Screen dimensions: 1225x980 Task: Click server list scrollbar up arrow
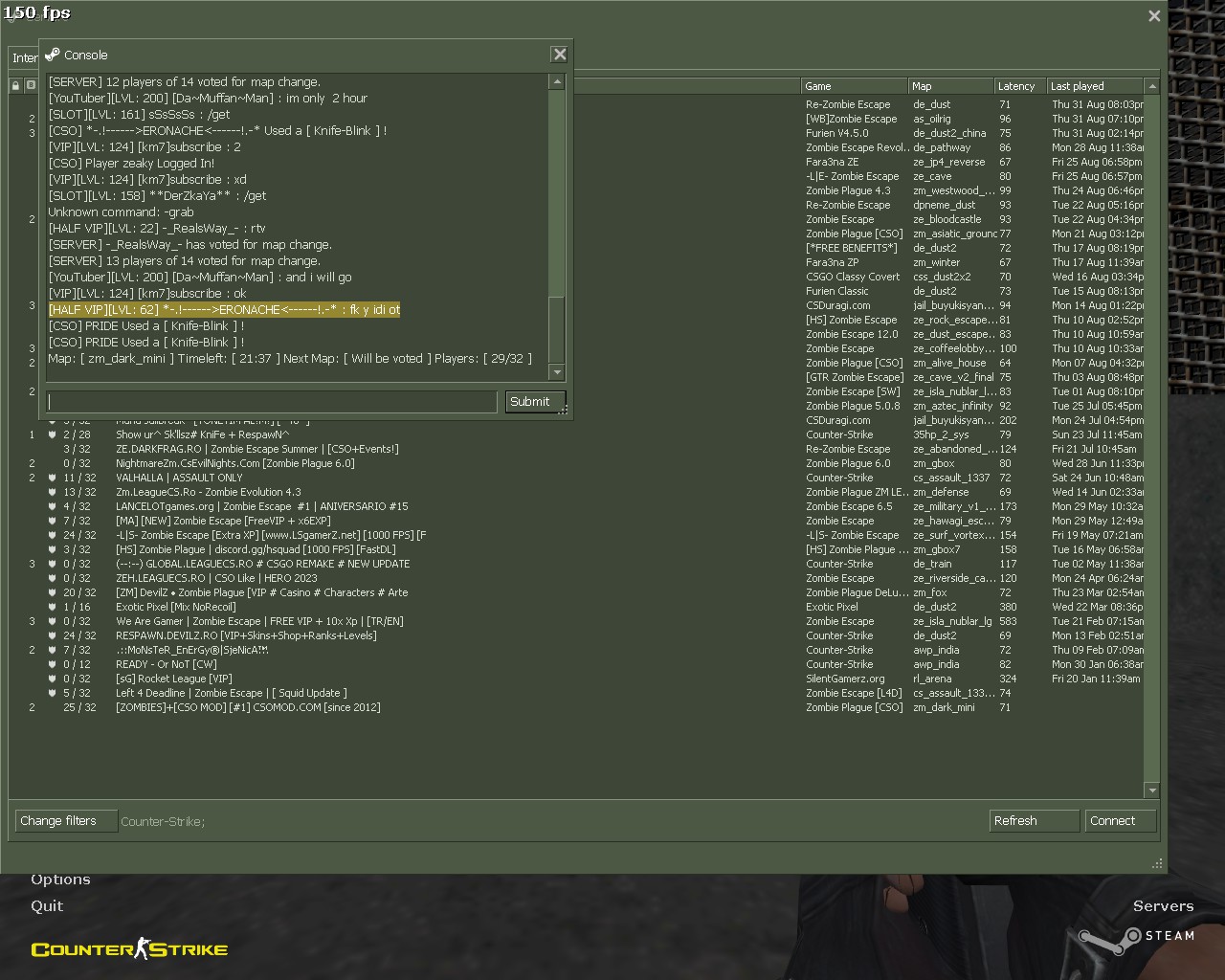point(1152,86)
